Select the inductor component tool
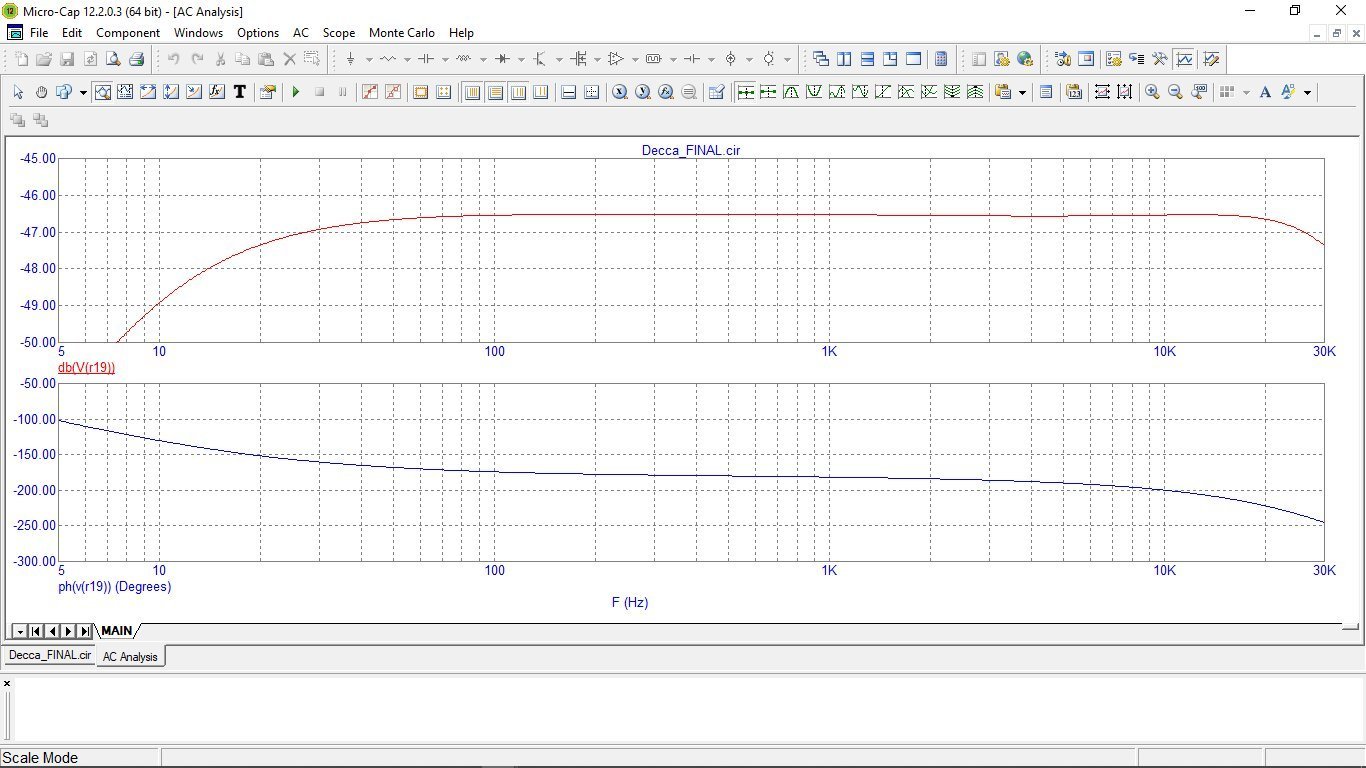The image size is (1366, 768). [464, 59]
